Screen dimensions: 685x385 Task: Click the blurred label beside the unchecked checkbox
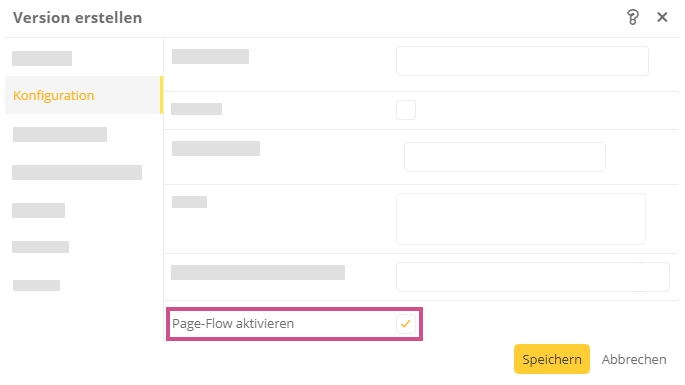click(197, 109)
